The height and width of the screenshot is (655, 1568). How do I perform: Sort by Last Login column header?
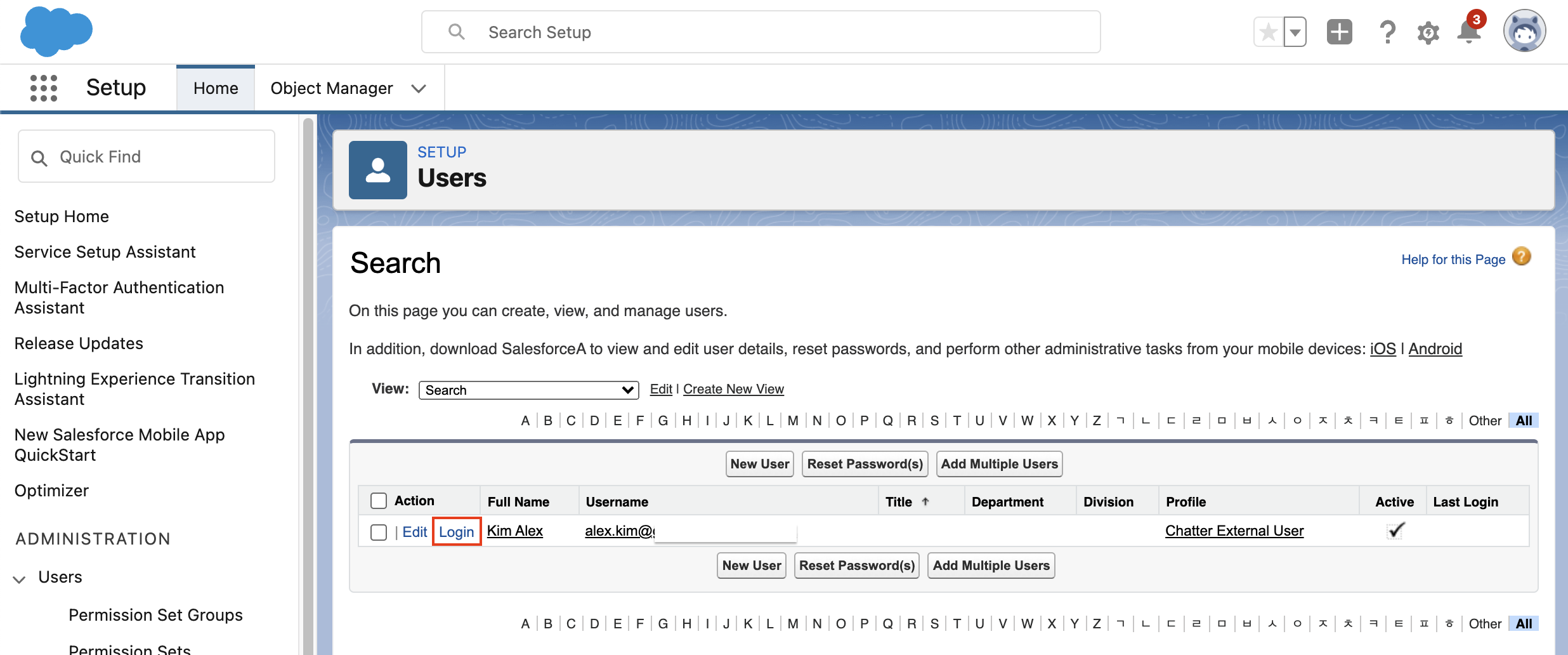pyautogui.click(x=1465, y=502)
